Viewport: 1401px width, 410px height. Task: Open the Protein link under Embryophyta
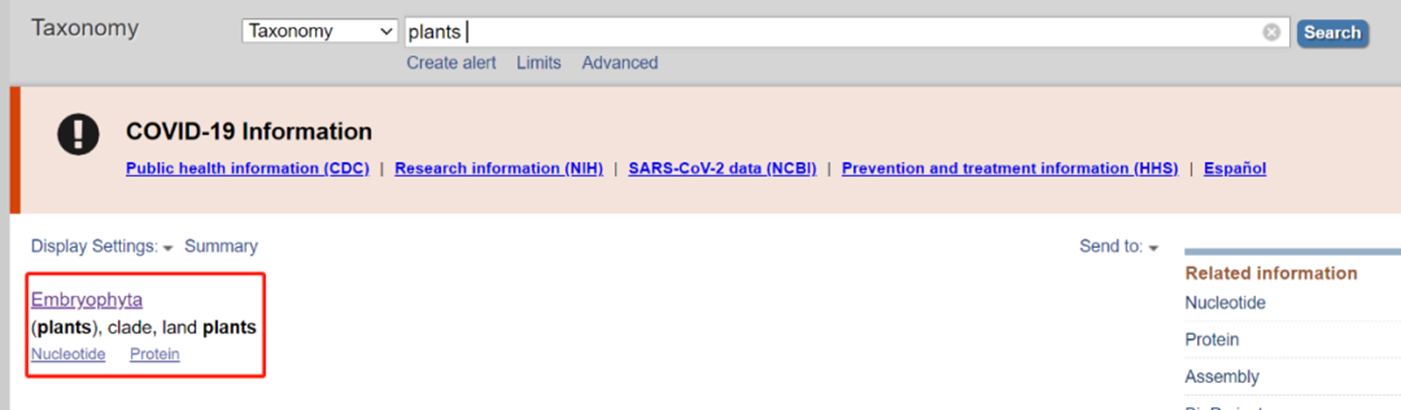[x=155, y=354]
